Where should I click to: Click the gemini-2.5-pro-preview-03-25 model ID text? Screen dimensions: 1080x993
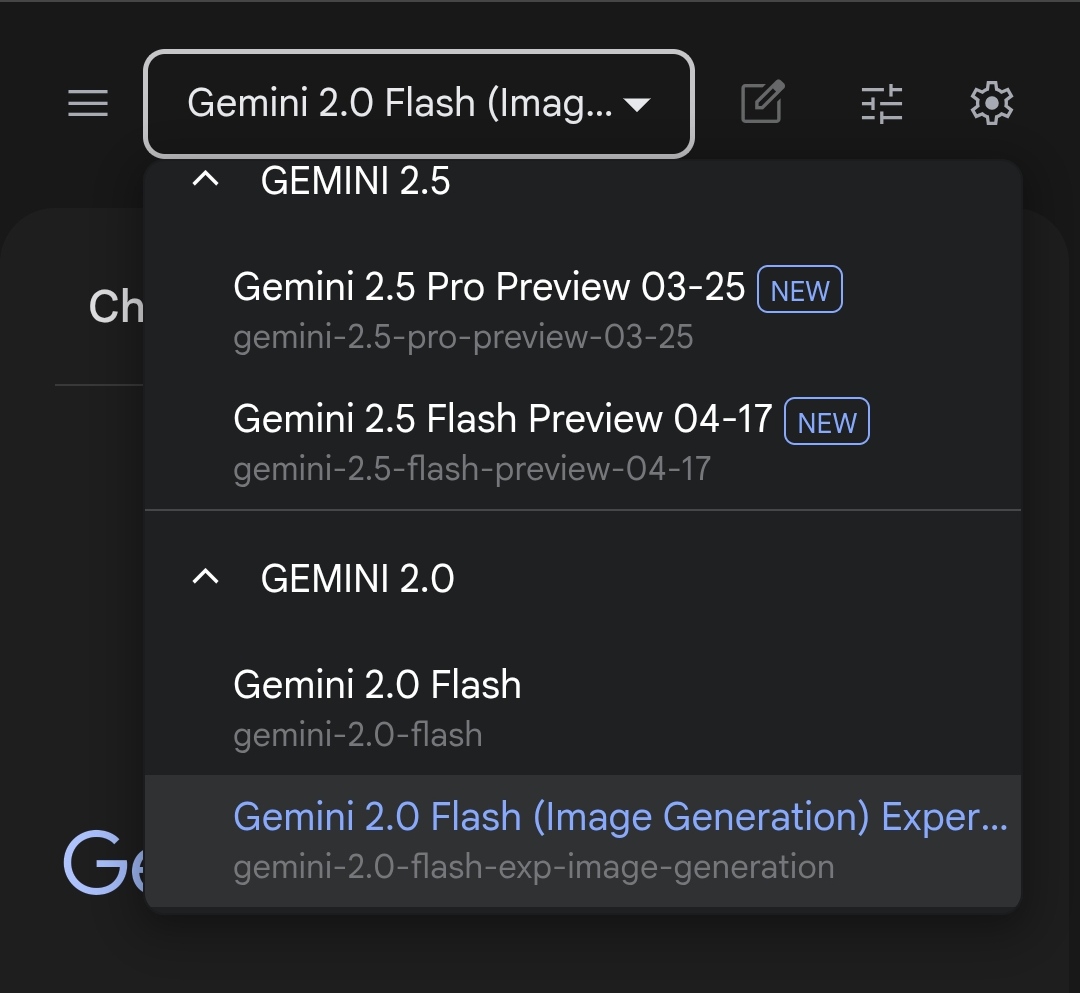click(464, 337)
